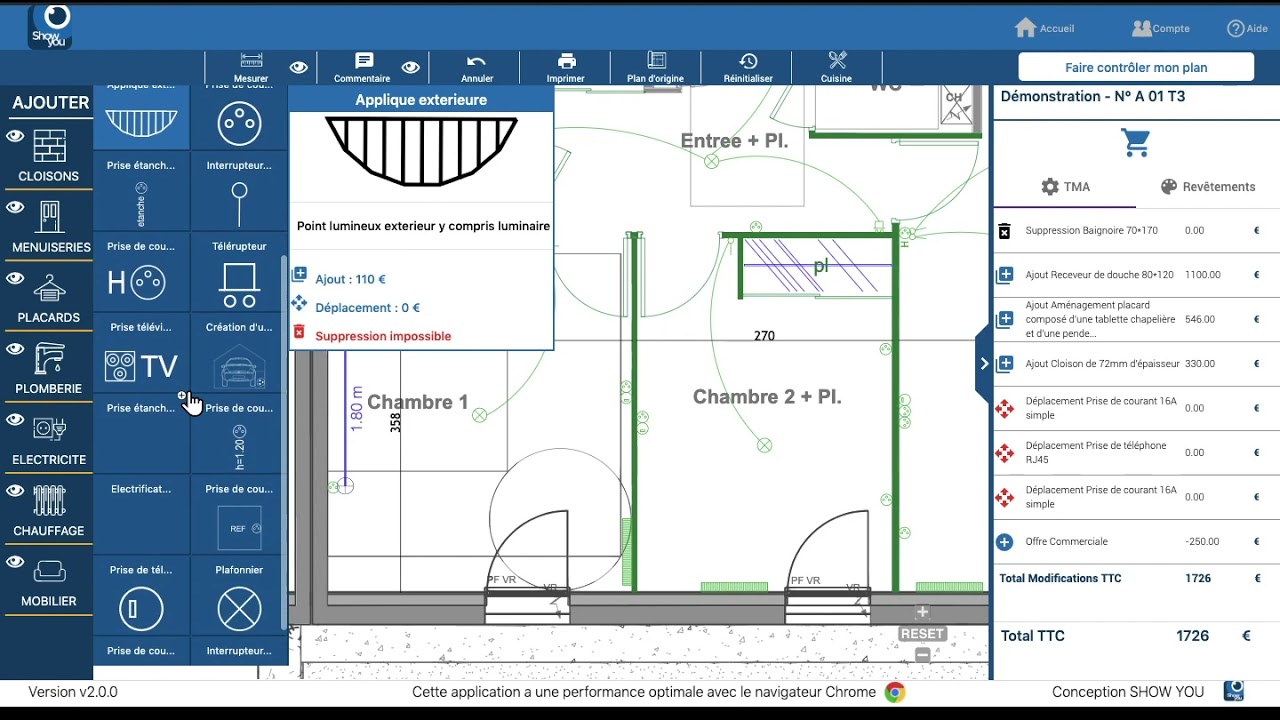This screenshot has width=1280, height=720.
Task: Click the Annuler undo tool
Action: [x=477, y=67]
